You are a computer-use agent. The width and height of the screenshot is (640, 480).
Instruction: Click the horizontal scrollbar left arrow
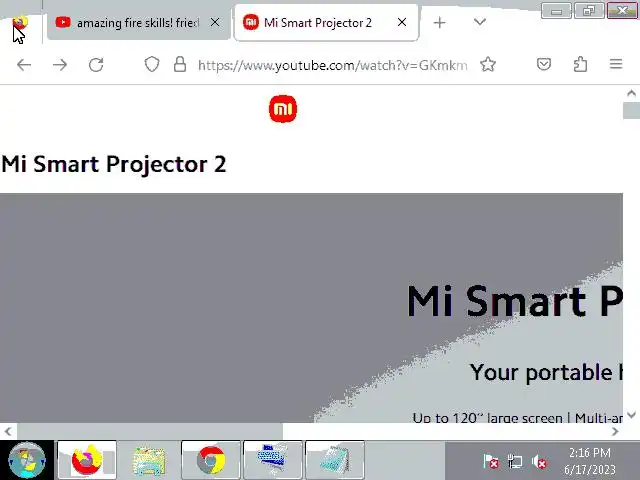[8, 431]
